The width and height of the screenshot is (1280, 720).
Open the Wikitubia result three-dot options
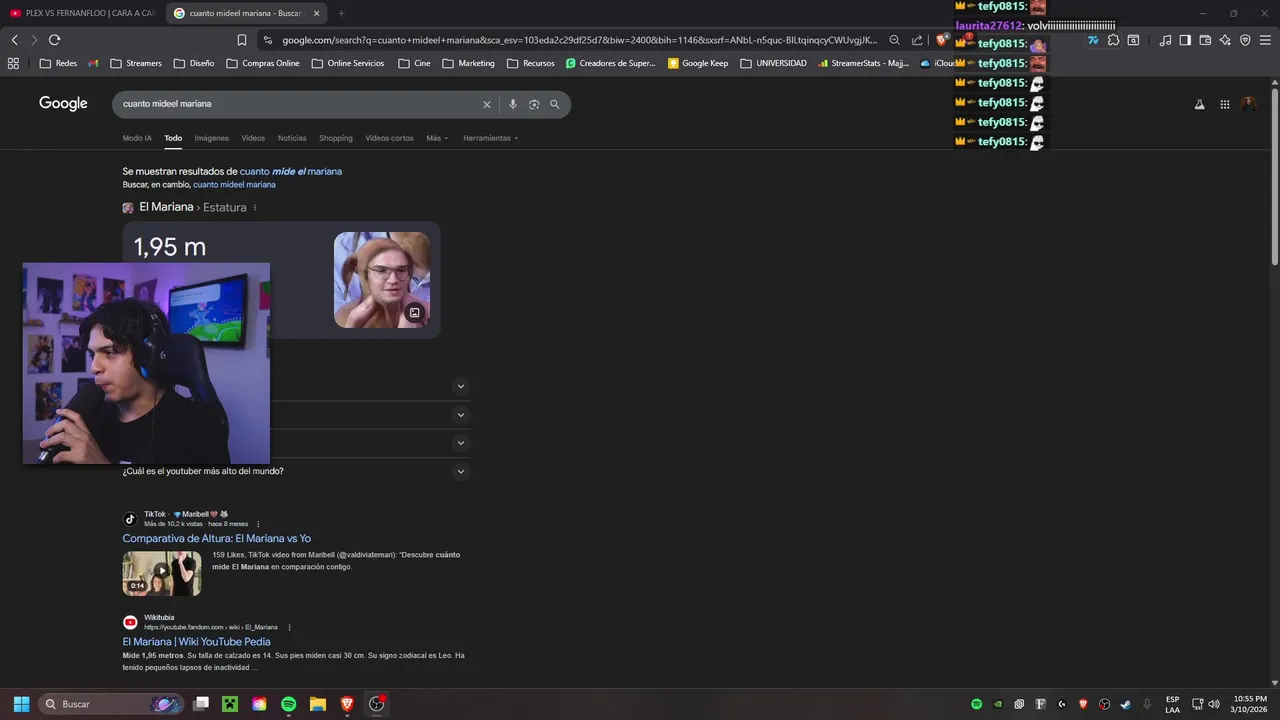pyautogui.click(x=290, y=627)
